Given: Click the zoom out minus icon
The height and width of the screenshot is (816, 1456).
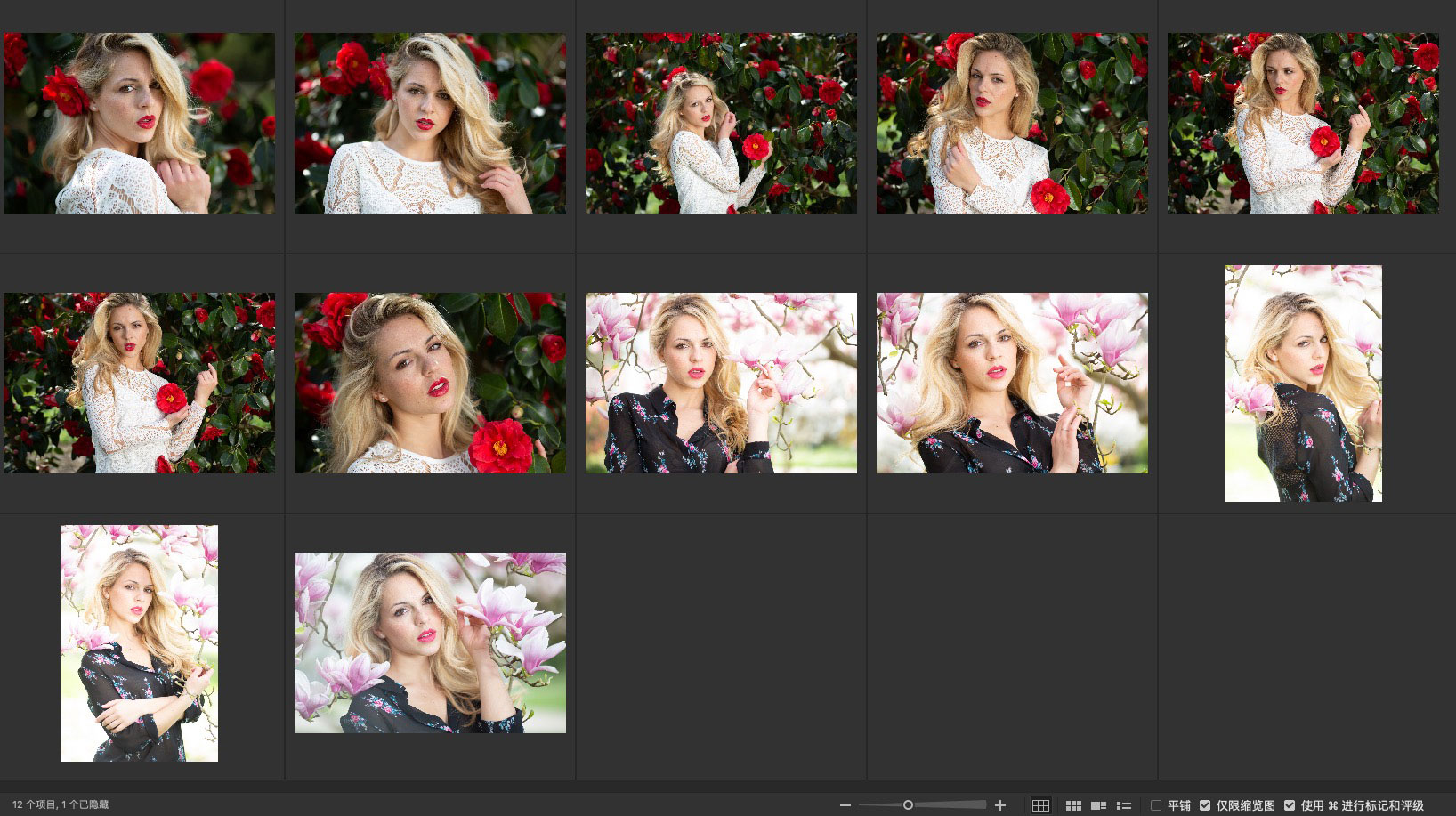Looking at the screenshot, I should (845, 805).
